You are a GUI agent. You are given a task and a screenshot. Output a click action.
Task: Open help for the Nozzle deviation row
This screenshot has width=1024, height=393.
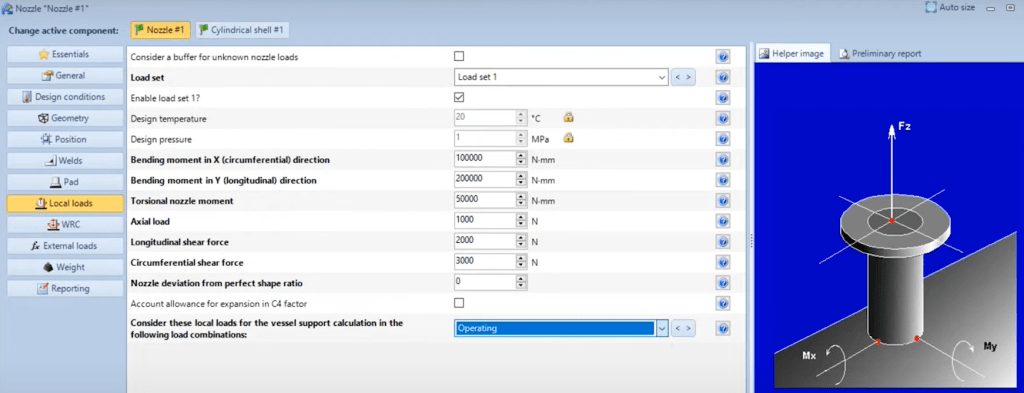coord(722,283)
